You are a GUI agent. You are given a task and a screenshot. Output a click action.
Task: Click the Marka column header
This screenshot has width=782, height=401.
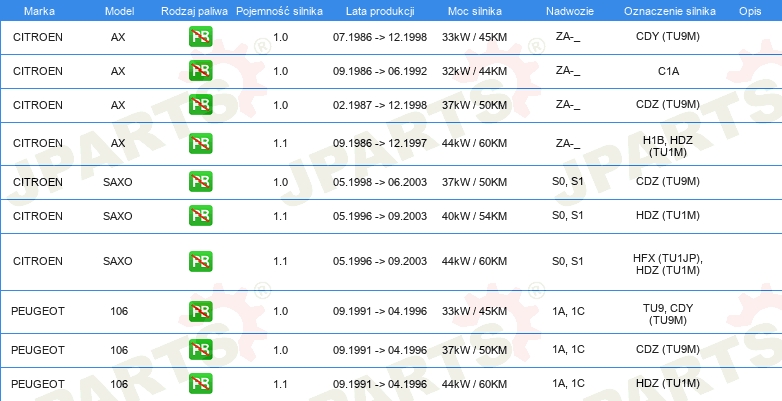[39, 11]
